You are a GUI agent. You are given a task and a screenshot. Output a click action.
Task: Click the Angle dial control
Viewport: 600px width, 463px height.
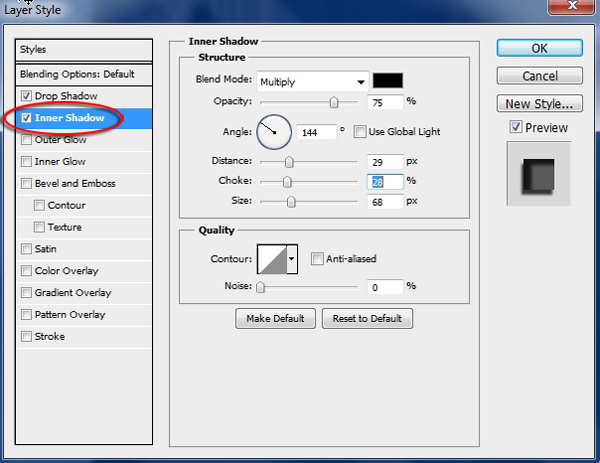(273, 131)
